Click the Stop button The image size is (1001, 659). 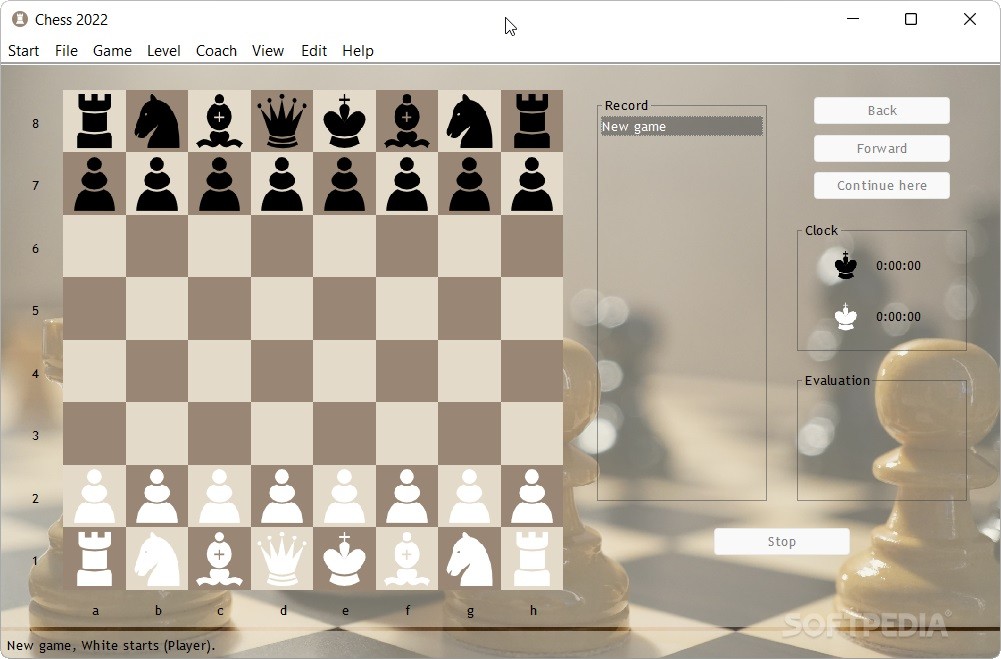[x=781, y=542]
